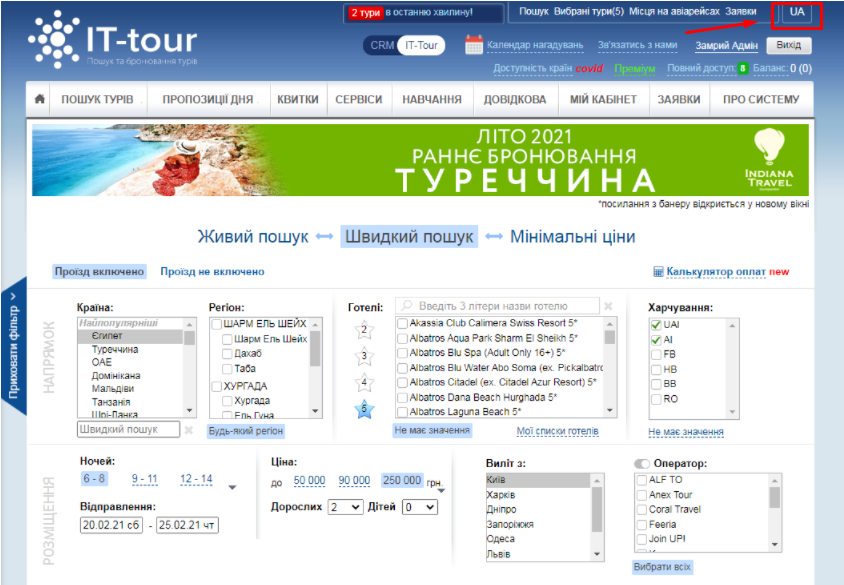The height and width of the screenshot is (585, 844).
Task: Switch to Мінімальні ціни mode
Action: (573, 237)
